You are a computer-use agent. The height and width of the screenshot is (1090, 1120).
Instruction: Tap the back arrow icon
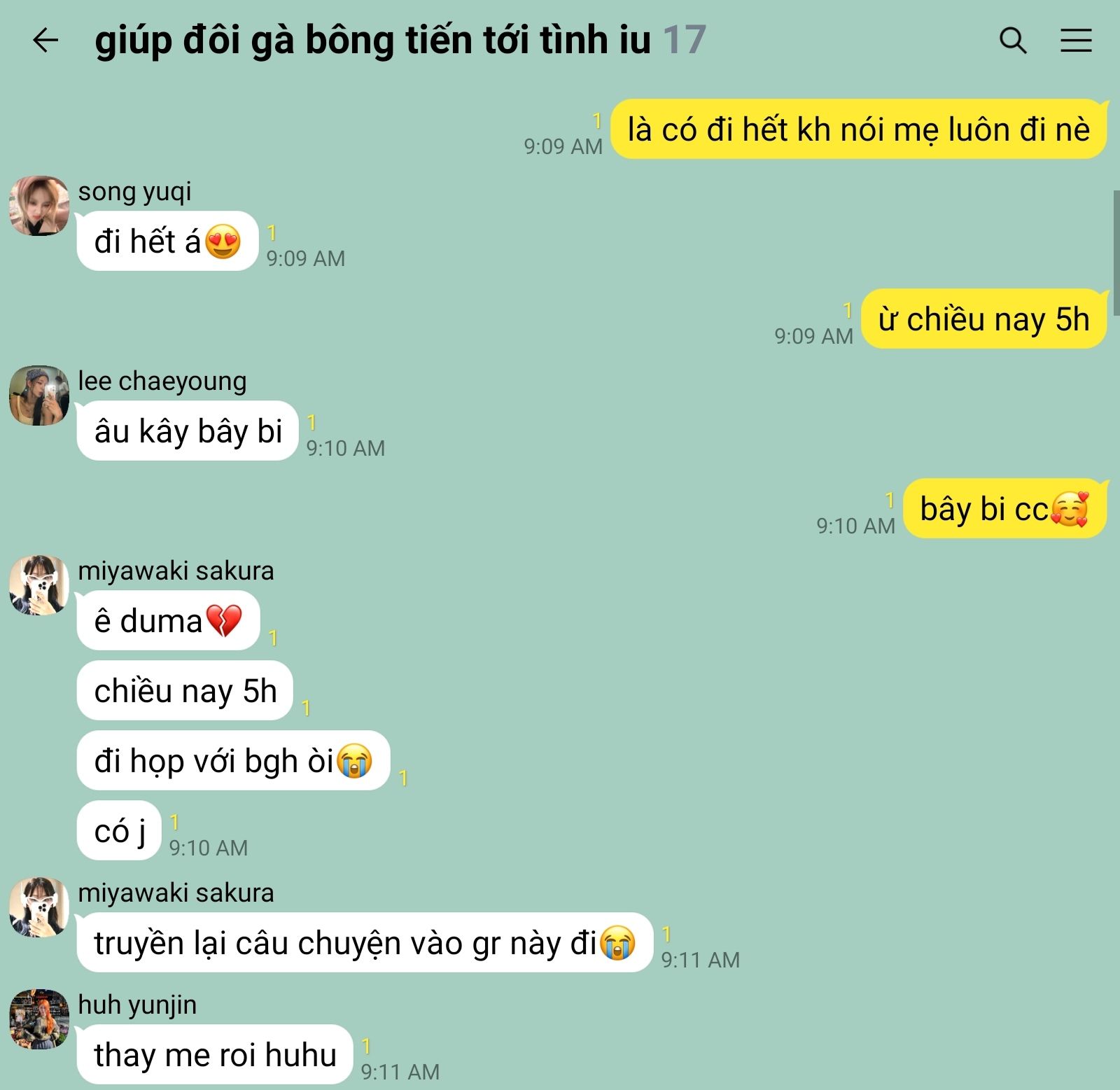pos(45,40)
